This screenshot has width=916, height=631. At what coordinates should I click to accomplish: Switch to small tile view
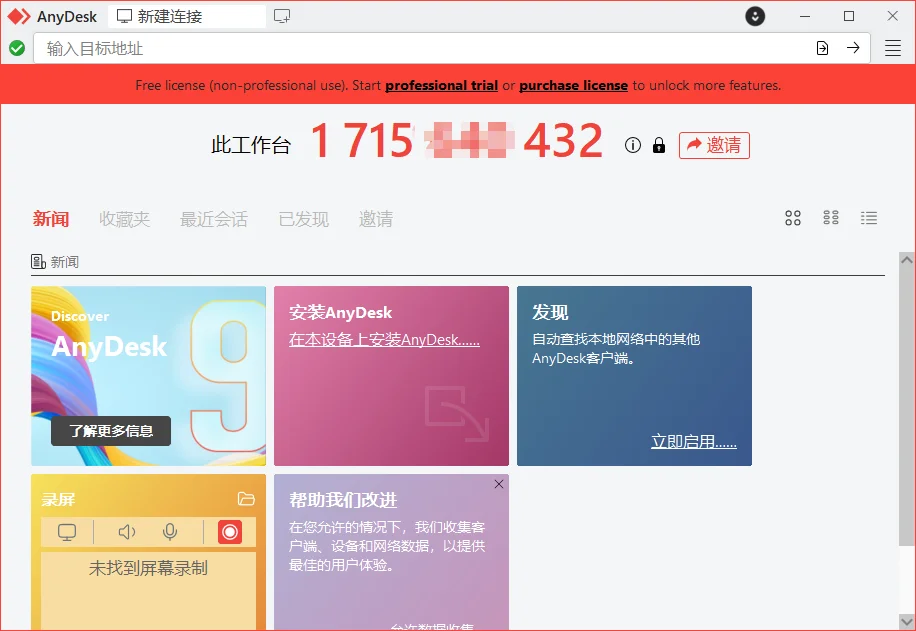pyautogui.click(x=831, y=218)
